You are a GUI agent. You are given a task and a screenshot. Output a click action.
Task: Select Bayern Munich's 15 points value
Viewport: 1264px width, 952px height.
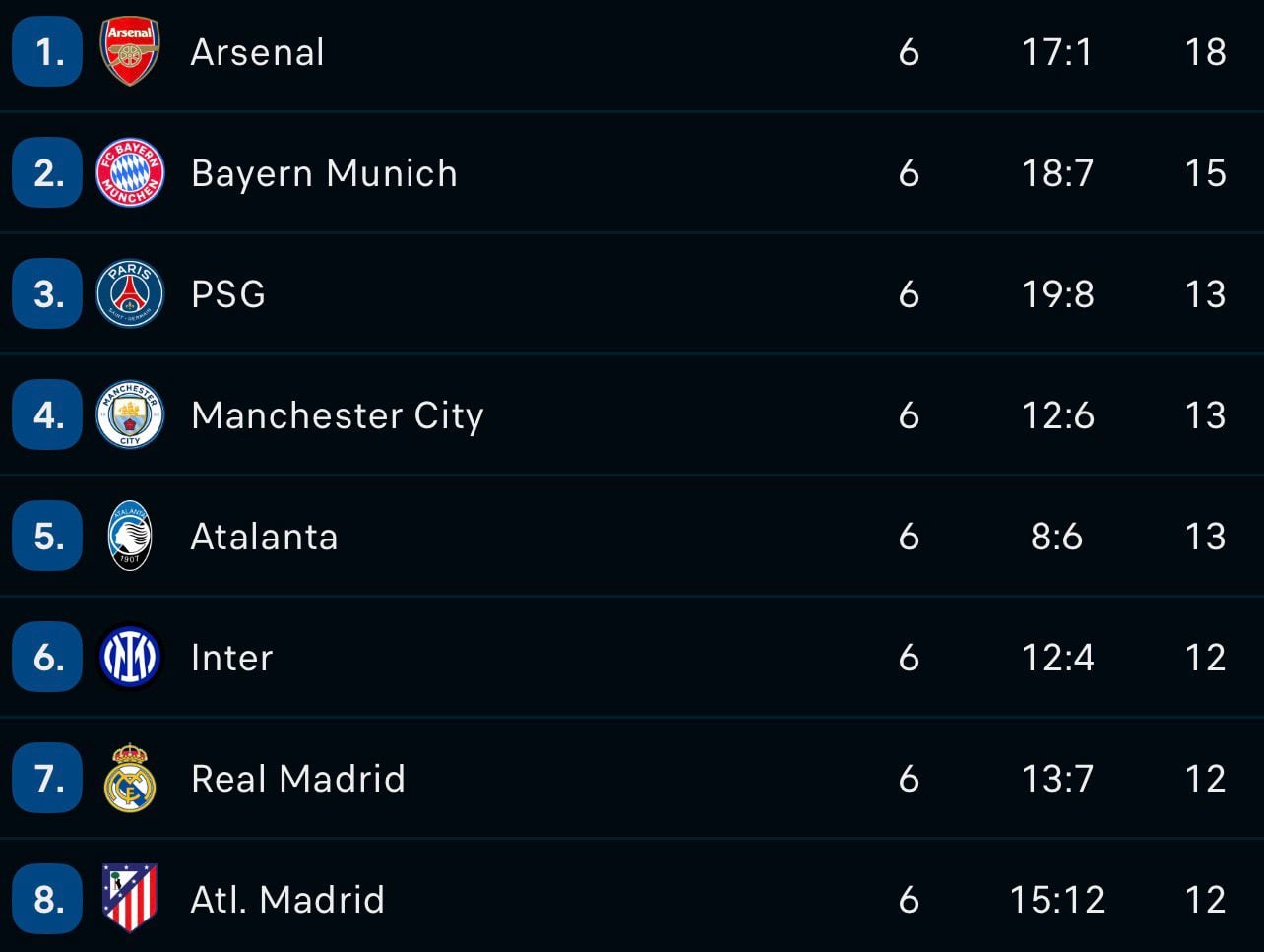coord(1205,173)
